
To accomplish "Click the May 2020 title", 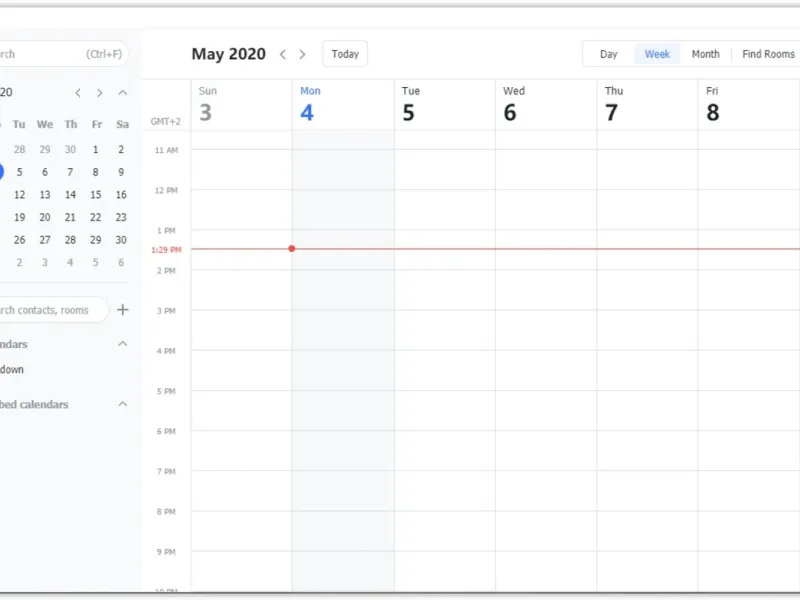I will click(229, 54).
